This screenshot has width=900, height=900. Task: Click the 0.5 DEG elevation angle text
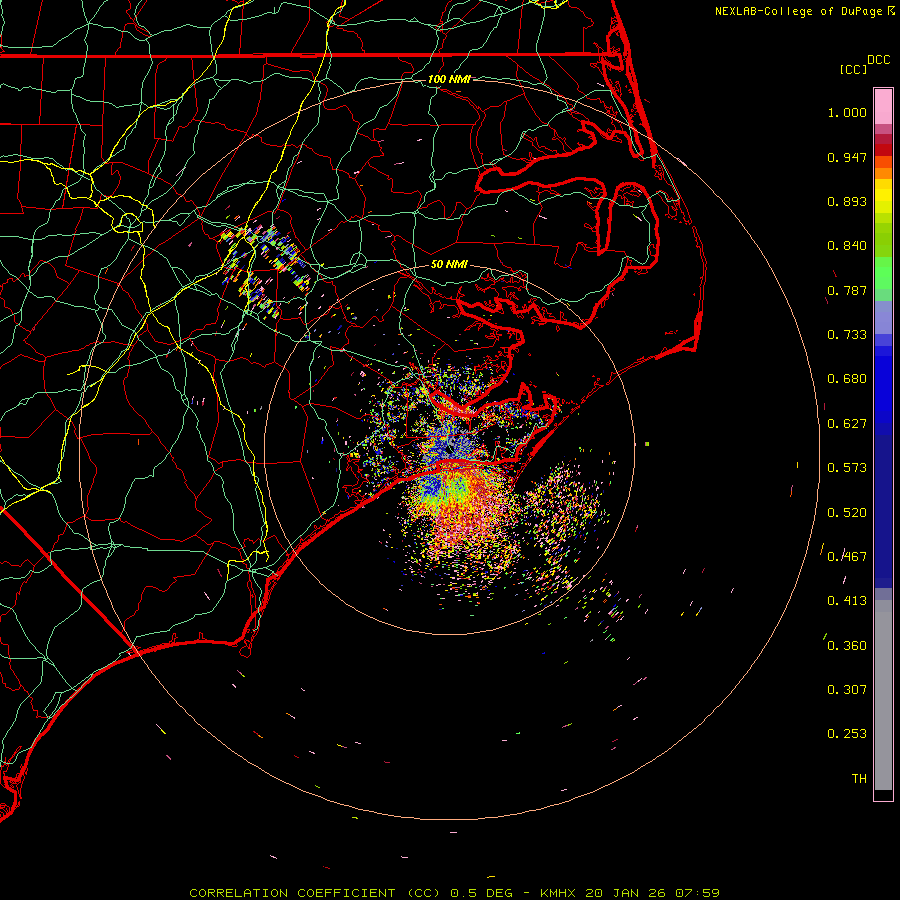[x=482, y=893]
